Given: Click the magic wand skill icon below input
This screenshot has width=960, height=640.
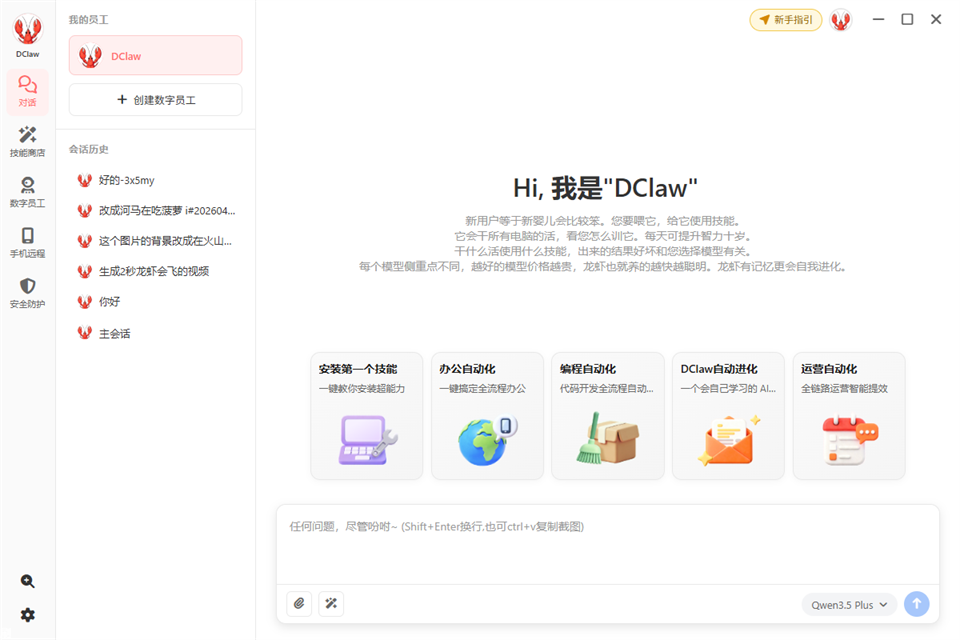Looking at the screenshot, I should tap(331, 604).
